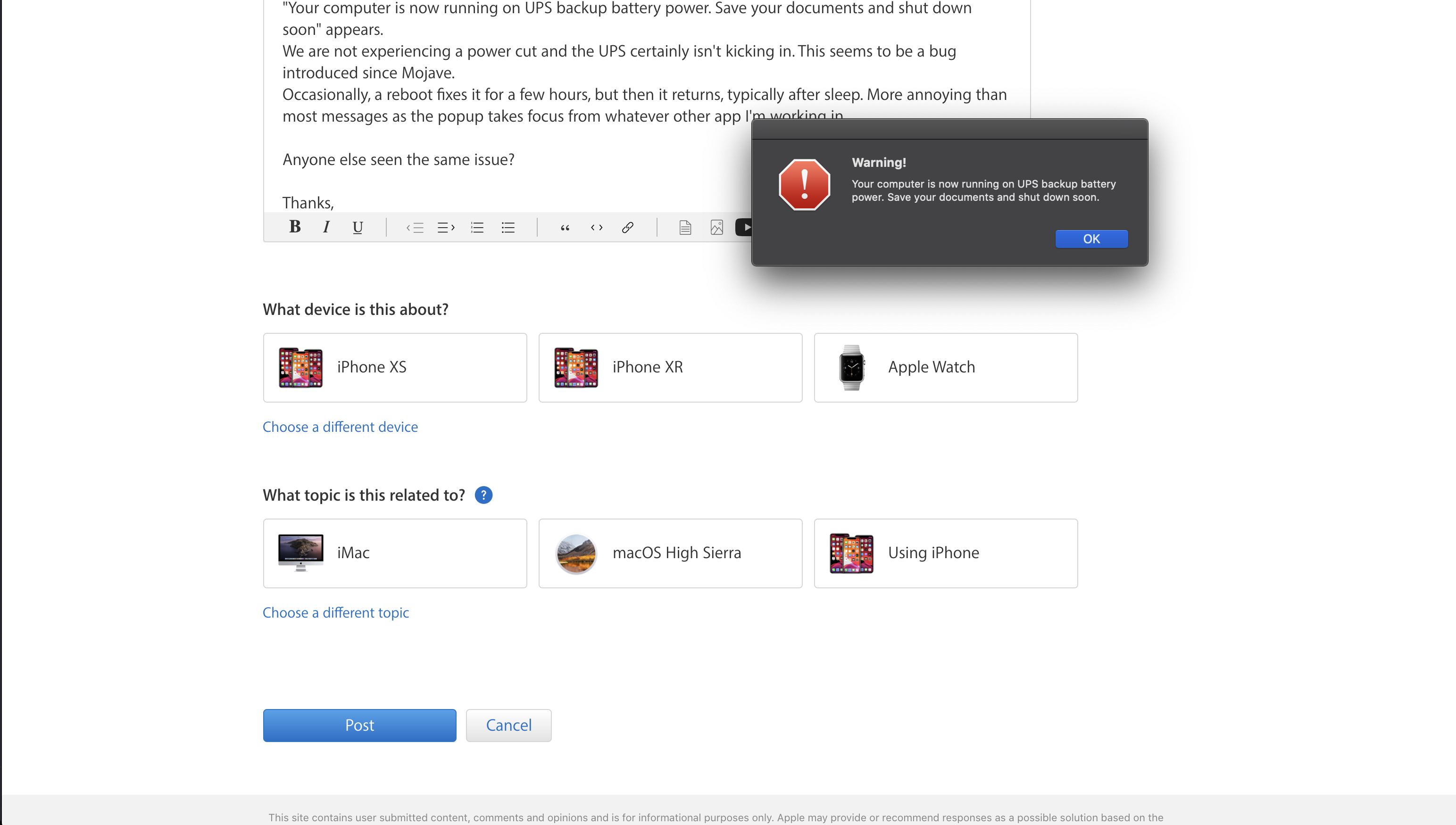Toggle bold formatting in editor toolbar
The image size is (1456, 825).
[295, 227]
